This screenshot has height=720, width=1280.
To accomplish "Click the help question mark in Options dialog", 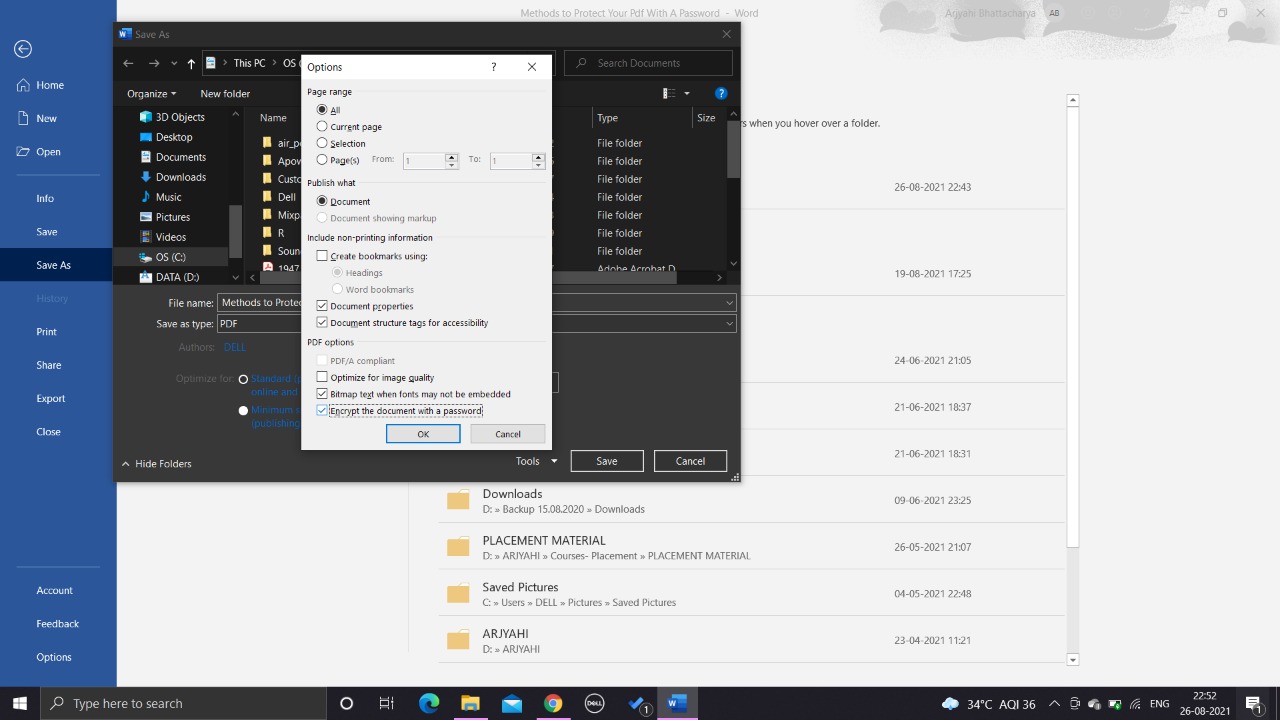I will (493, 67).
